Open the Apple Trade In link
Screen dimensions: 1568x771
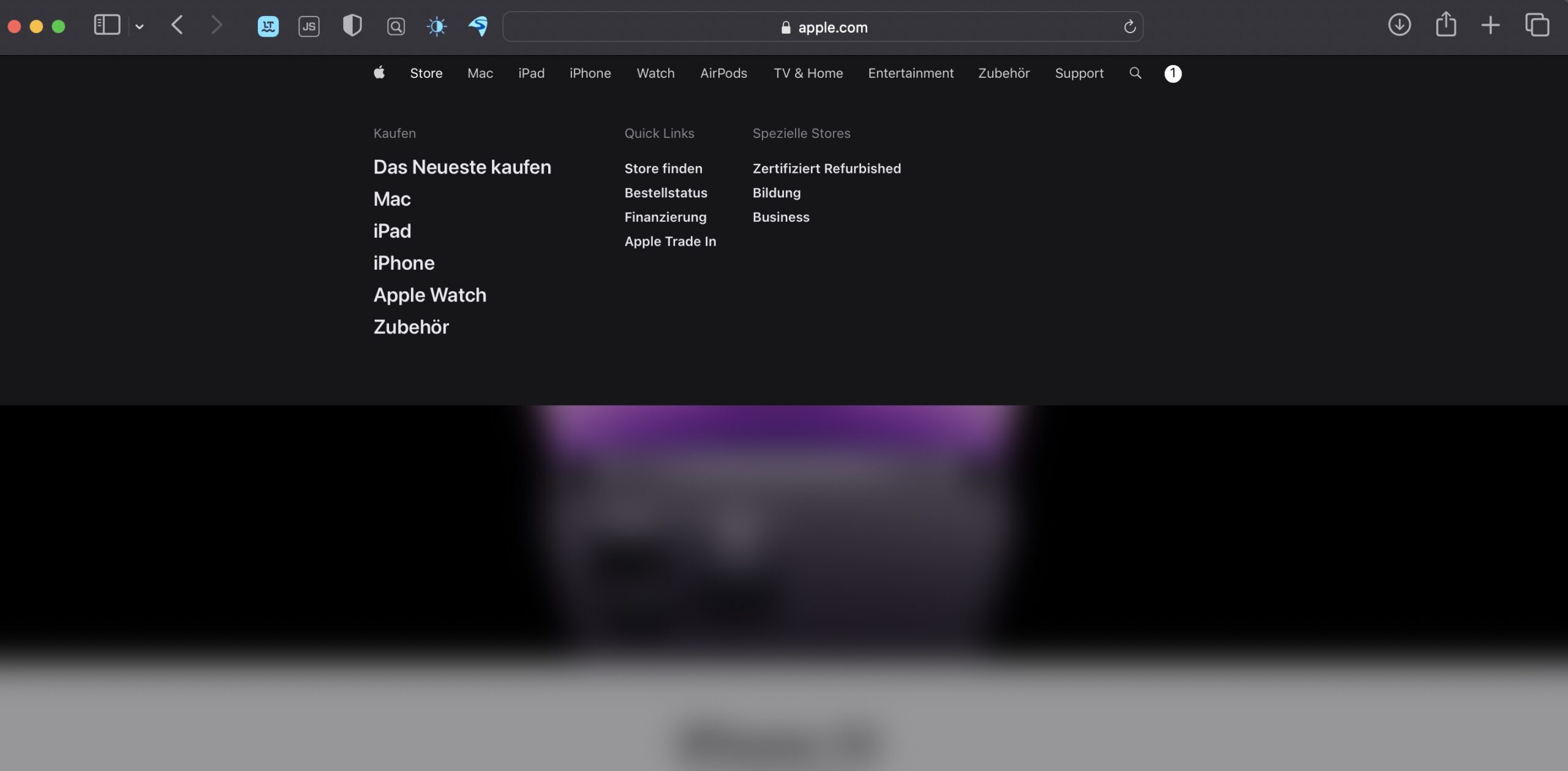pyautogui.click(x=670, y=241)
